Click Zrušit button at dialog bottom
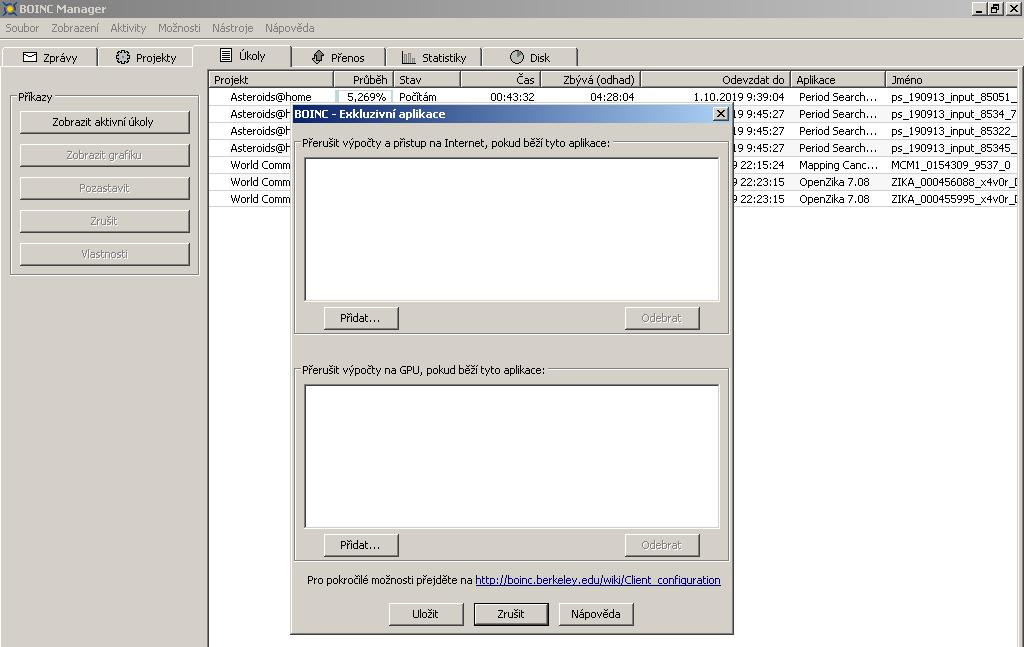Viewport: 1024px width, 647px height. (511, 614)
